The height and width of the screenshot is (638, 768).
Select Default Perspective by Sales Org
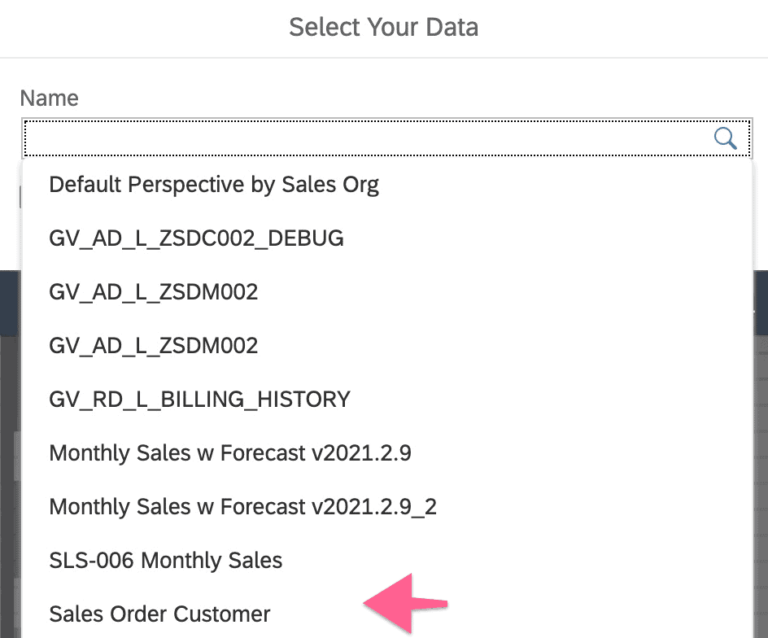pyautogui.click(x=214, y=185)
